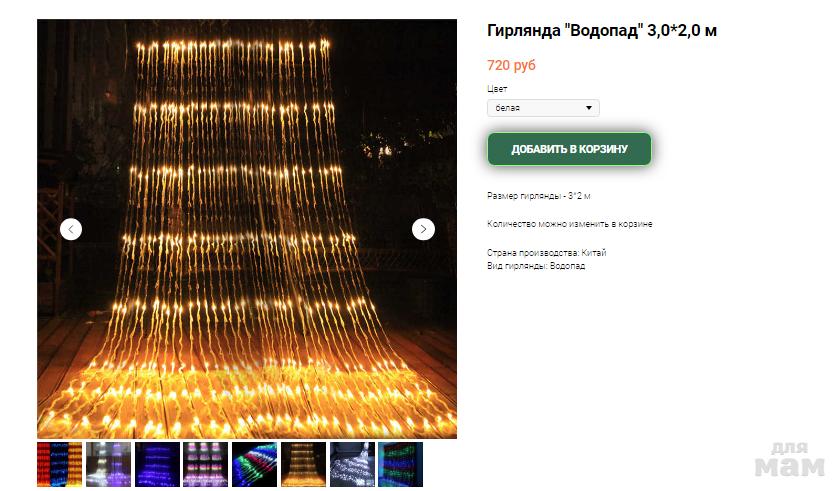Click the 'Размер гирлянды - 3*2 м' text
The width and height of the screenshot is (840, 491).
pyautogui.click(x=538, y=196)
